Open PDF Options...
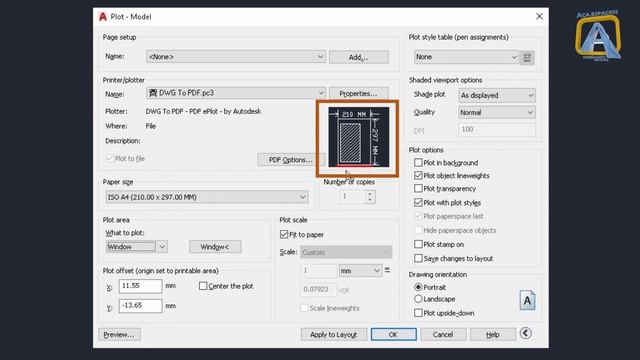Screen dimensions: 640x360 (290, 160)
